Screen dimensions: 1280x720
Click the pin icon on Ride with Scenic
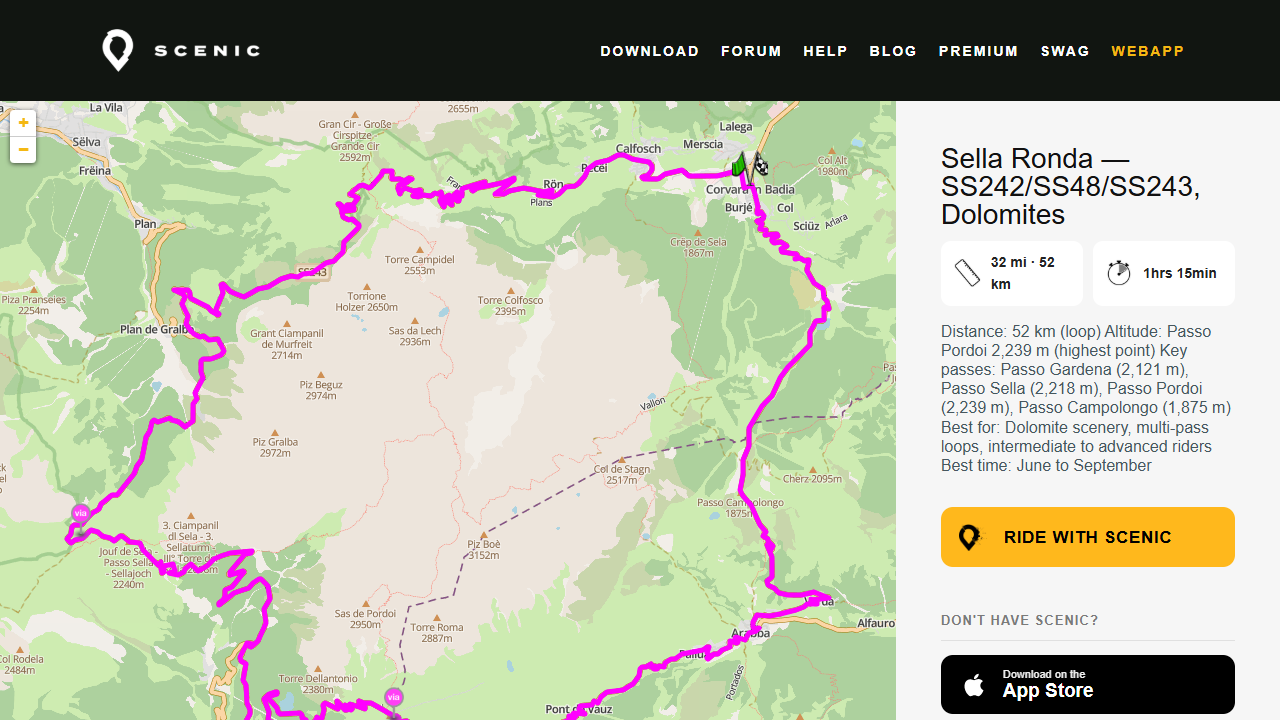coord(969,537)
